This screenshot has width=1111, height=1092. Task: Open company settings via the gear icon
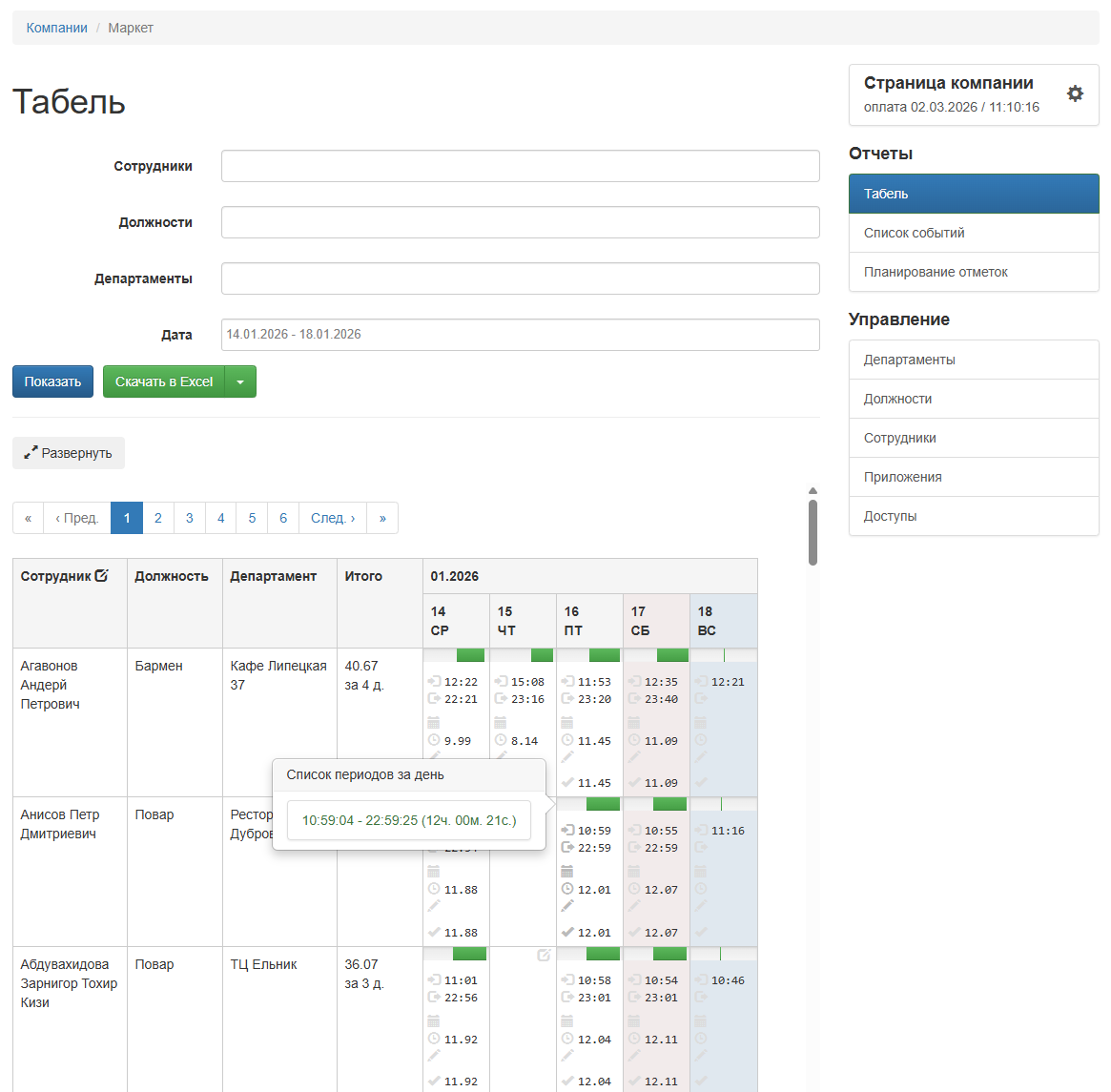[1075, 93]
